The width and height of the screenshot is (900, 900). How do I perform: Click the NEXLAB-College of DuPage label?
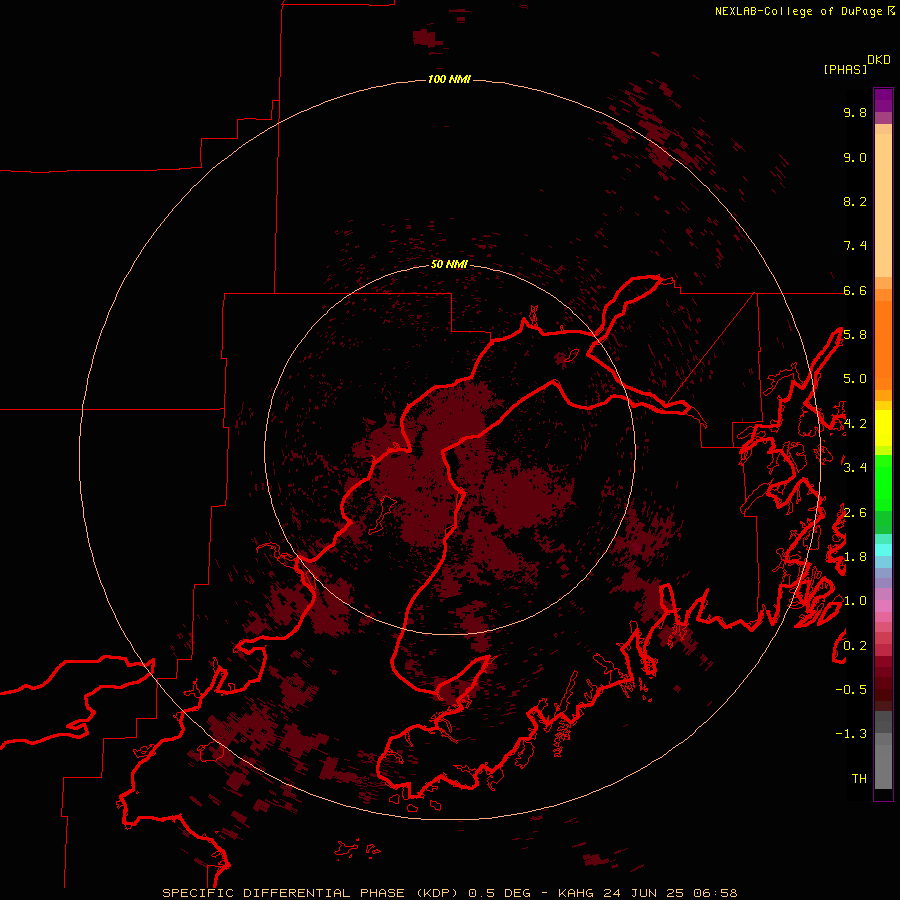click(798, 11)
